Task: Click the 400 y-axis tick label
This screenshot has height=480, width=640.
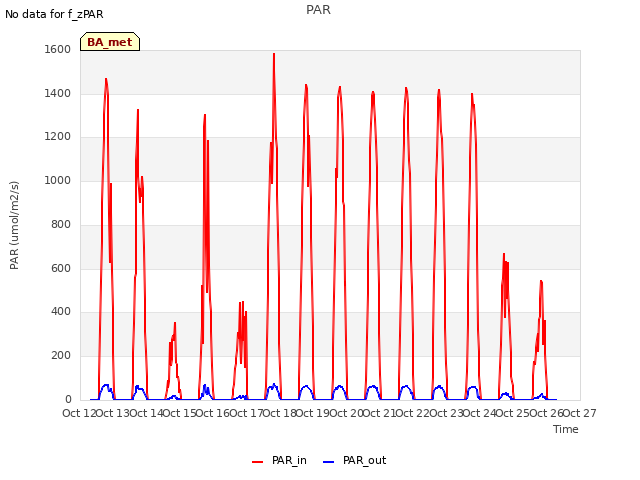Action: coord(61,312)
